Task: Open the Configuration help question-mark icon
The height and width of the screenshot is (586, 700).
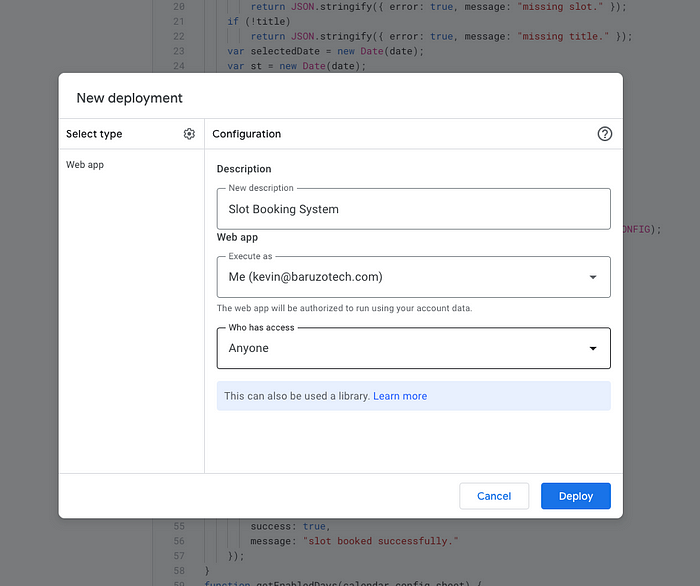Action: point(604,134)
